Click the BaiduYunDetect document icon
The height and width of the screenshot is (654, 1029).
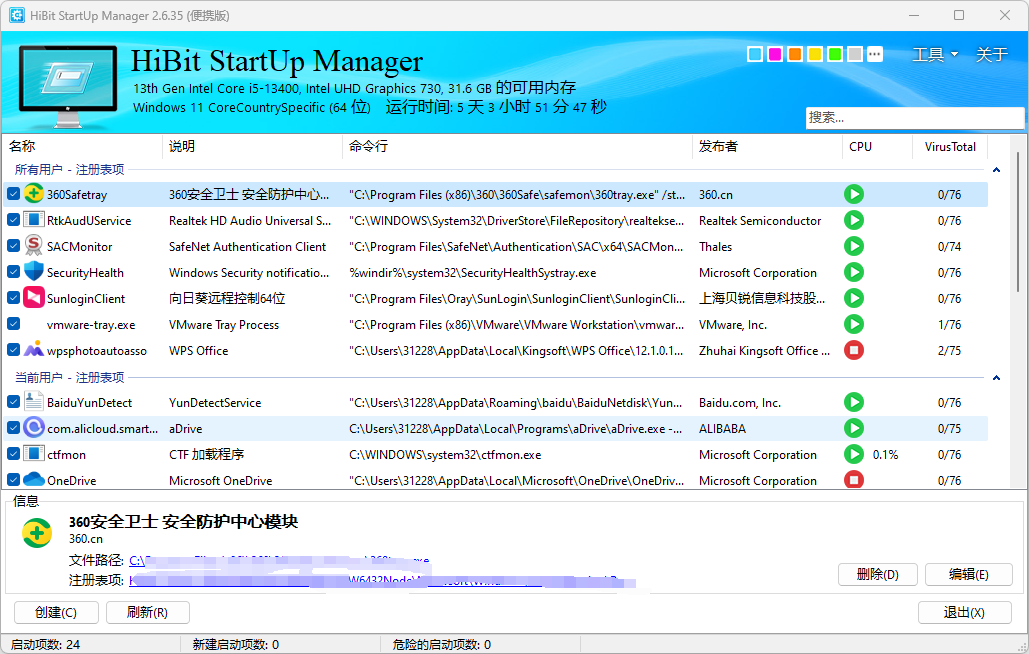[x=33, y=401]
